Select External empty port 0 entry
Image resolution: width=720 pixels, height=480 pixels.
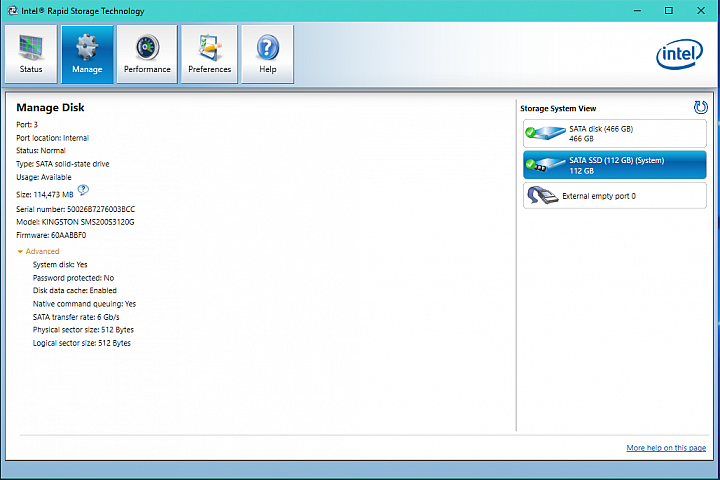tap(614, 196)
